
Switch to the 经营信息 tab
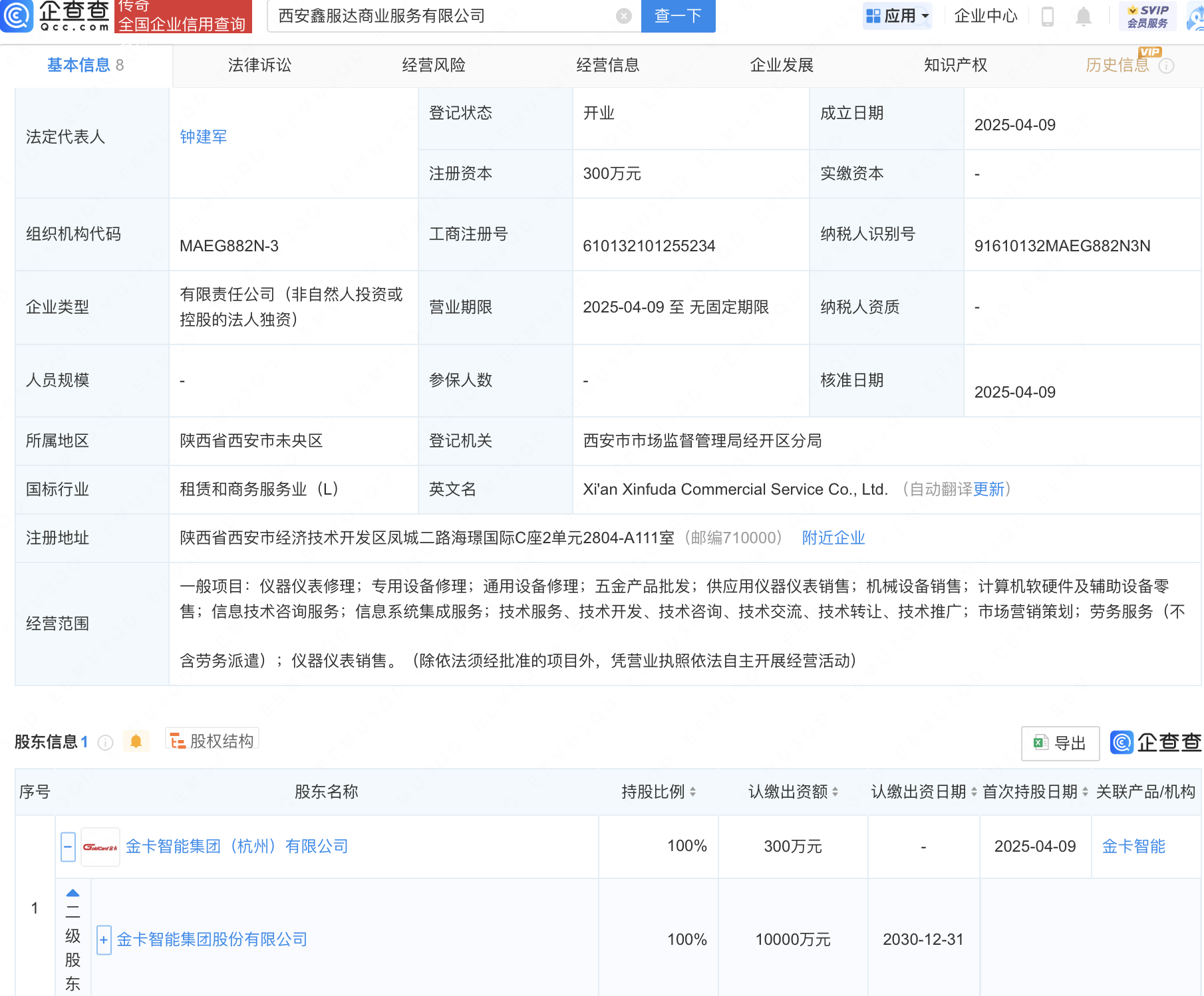click(x=607, y=65)
